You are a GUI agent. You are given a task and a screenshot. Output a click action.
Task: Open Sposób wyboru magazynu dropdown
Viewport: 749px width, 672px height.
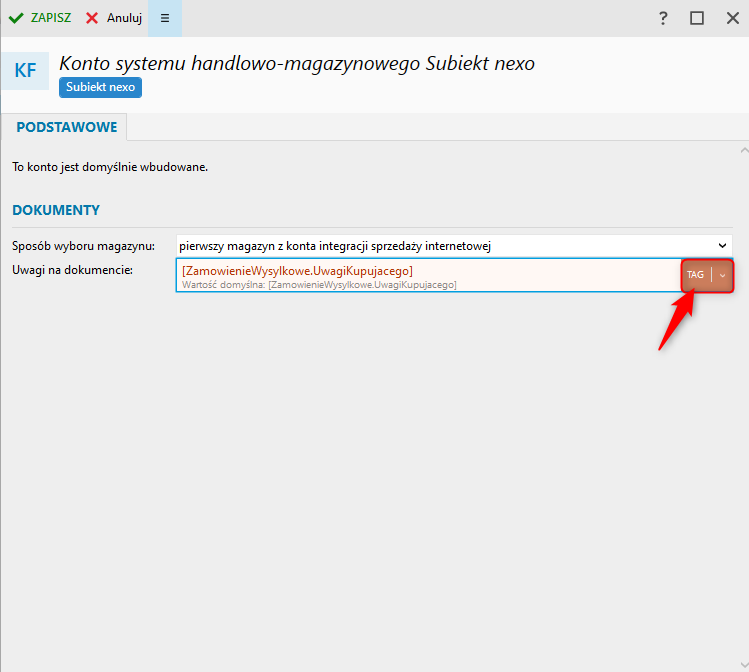(454, 246)
